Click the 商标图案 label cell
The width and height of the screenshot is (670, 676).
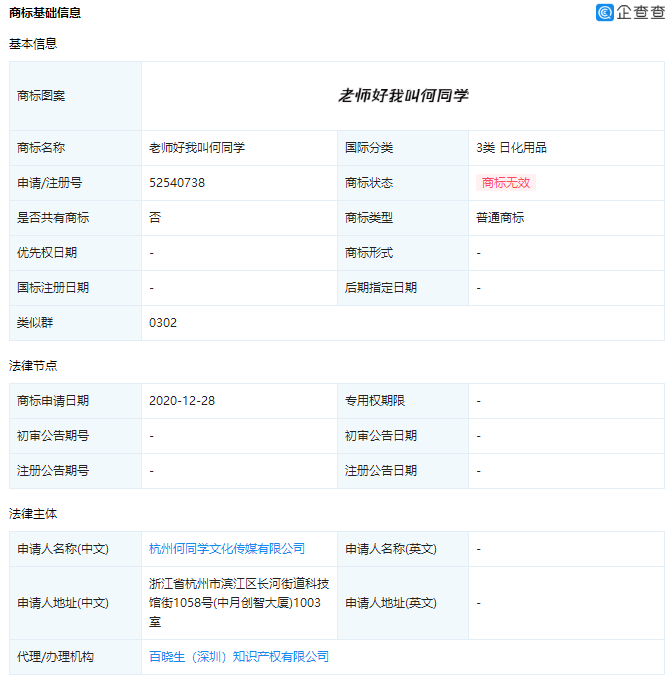[x=75, y=96]
